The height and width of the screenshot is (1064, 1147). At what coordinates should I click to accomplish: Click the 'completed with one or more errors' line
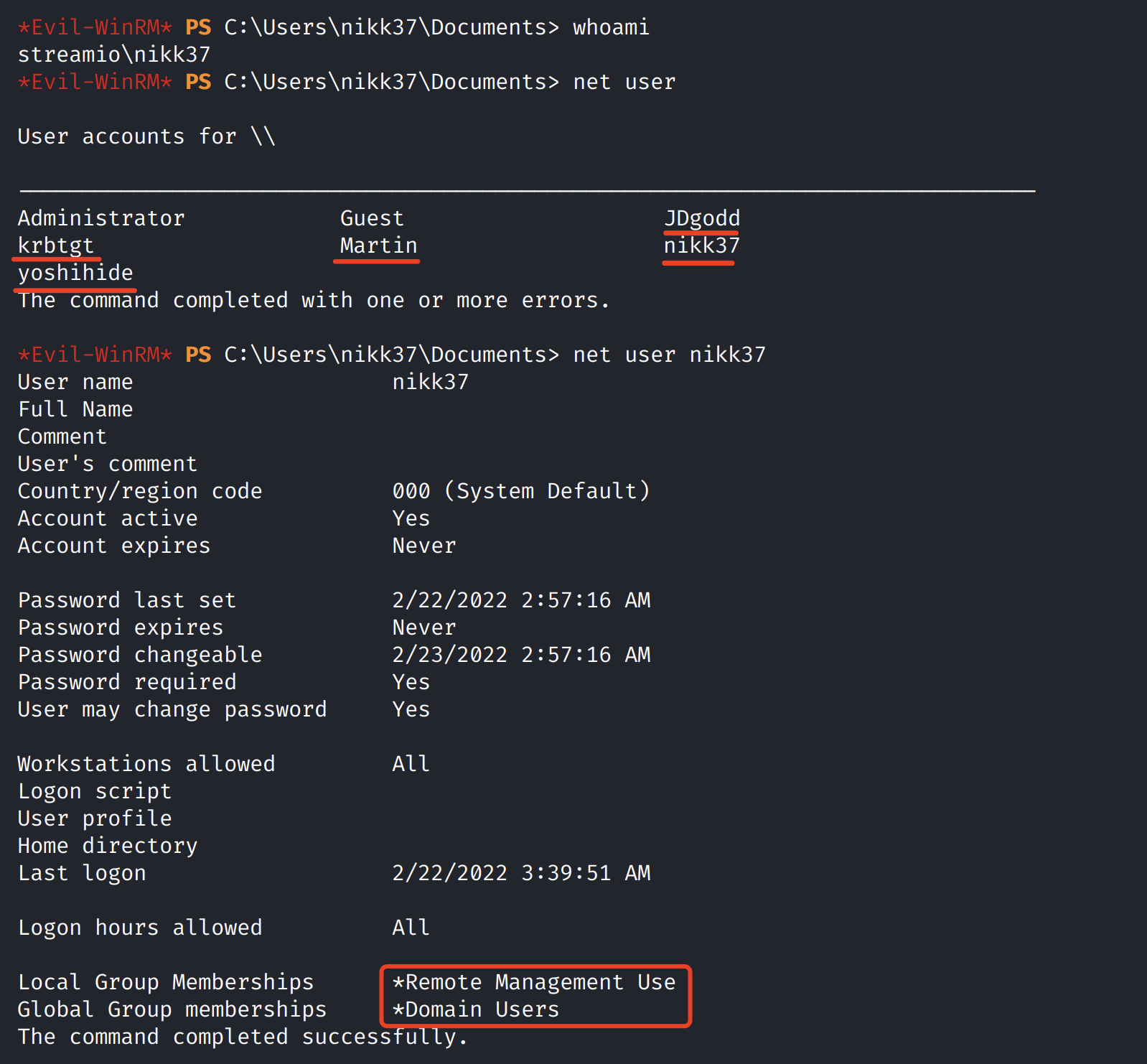point(314,300)
